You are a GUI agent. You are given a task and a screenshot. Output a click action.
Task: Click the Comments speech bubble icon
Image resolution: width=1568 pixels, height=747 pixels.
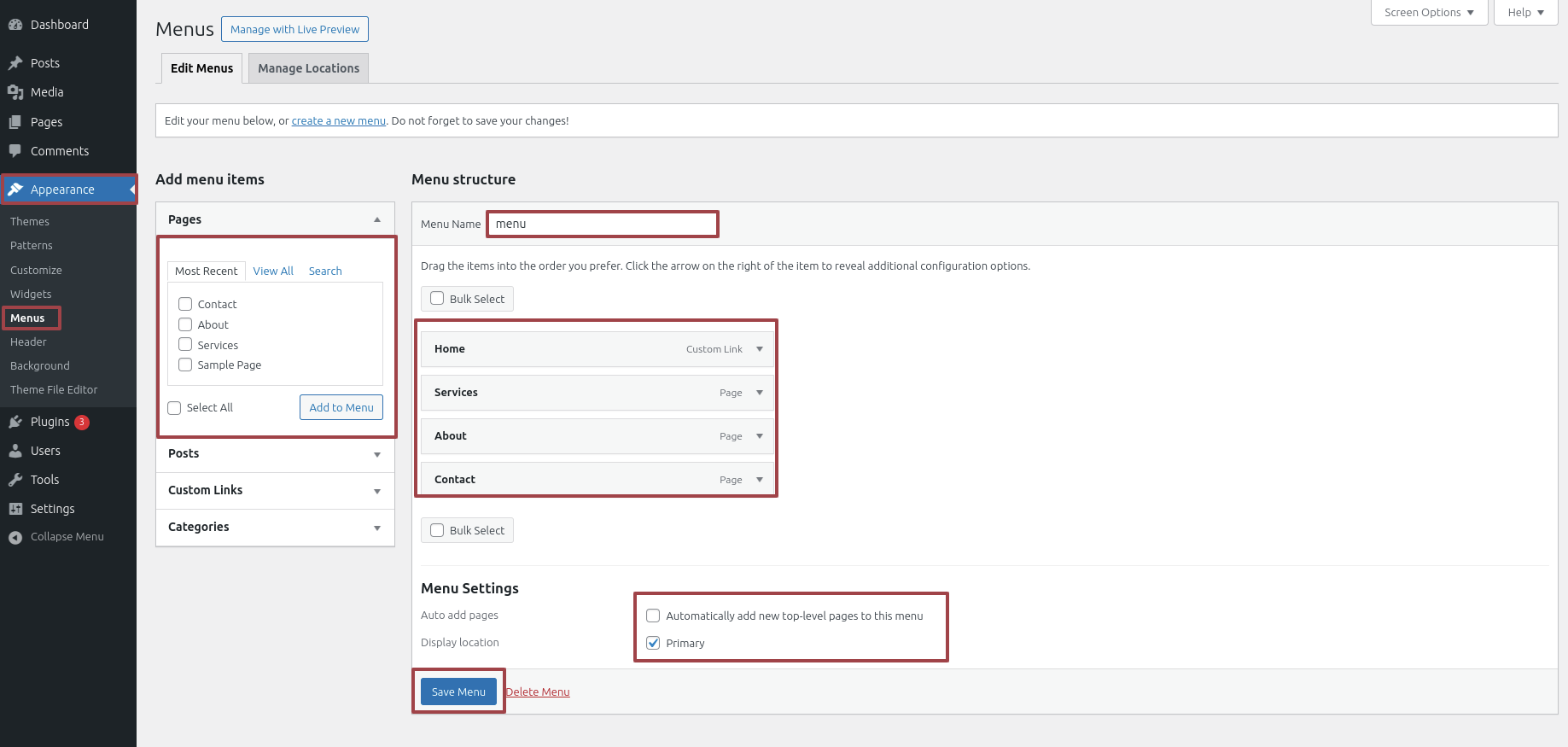click(x=15, y=151)
